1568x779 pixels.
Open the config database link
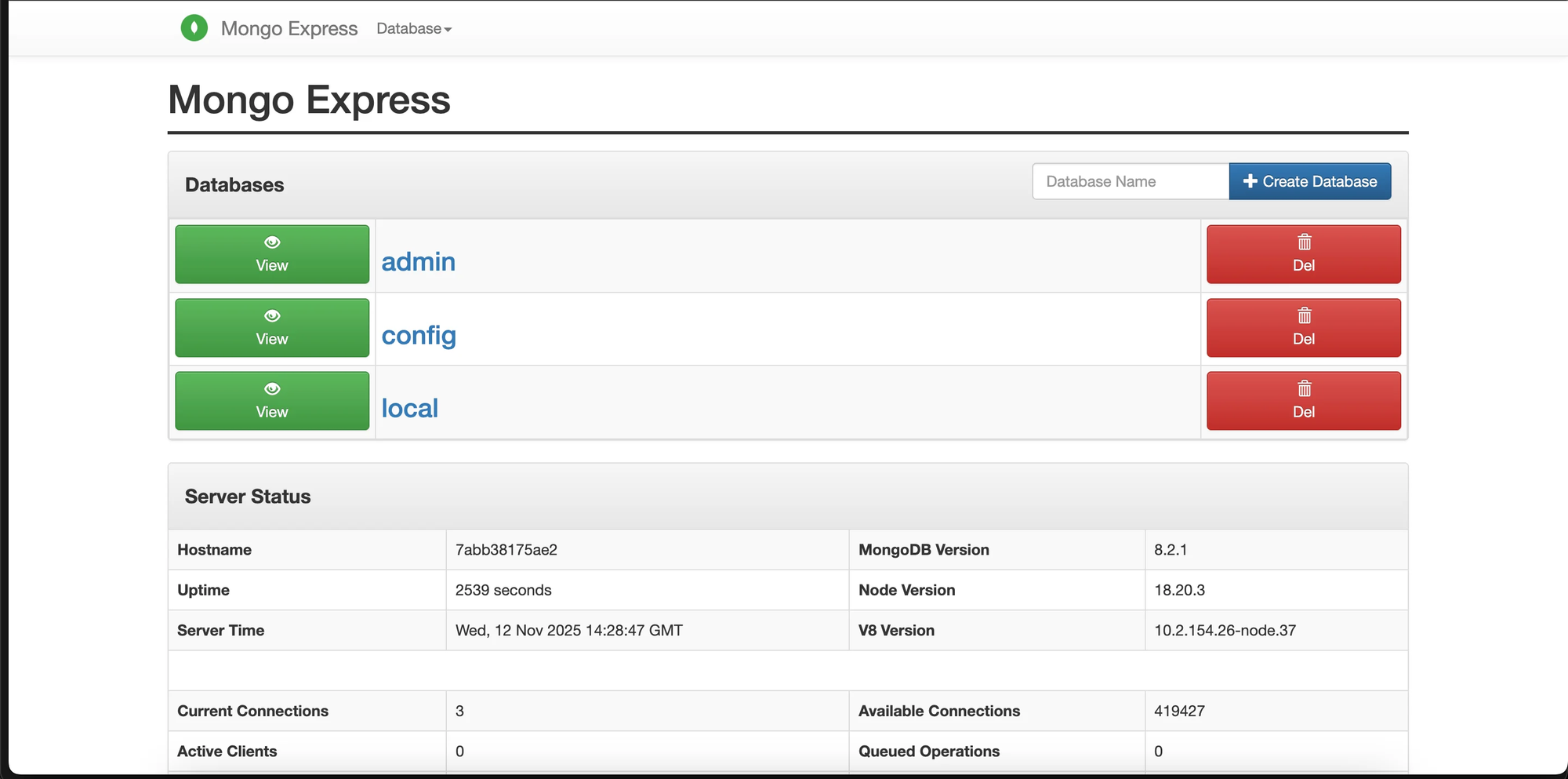click(419, 336)
